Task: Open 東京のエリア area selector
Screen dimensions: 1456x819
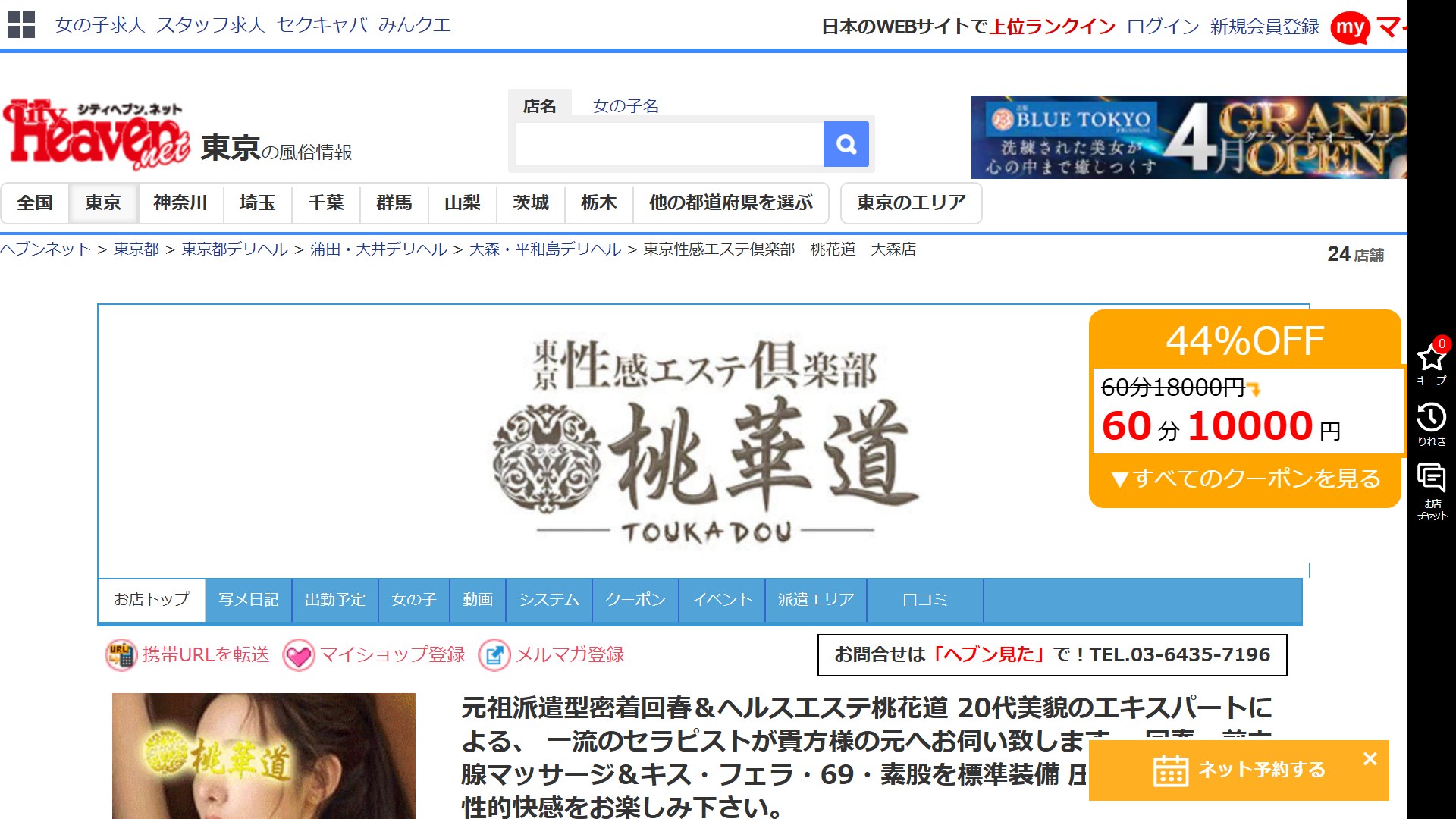Action: pos(912,203)
